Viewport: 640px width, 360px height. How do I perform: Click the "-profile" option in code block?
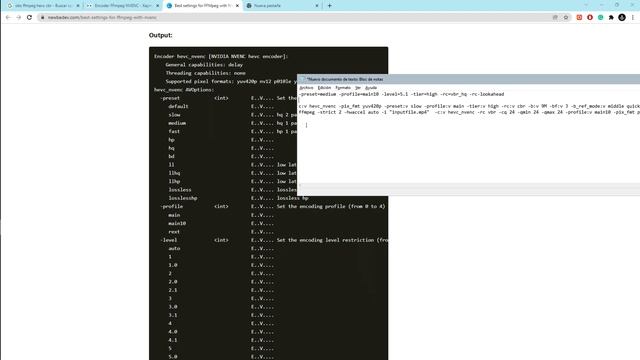(x=171, y=207)
